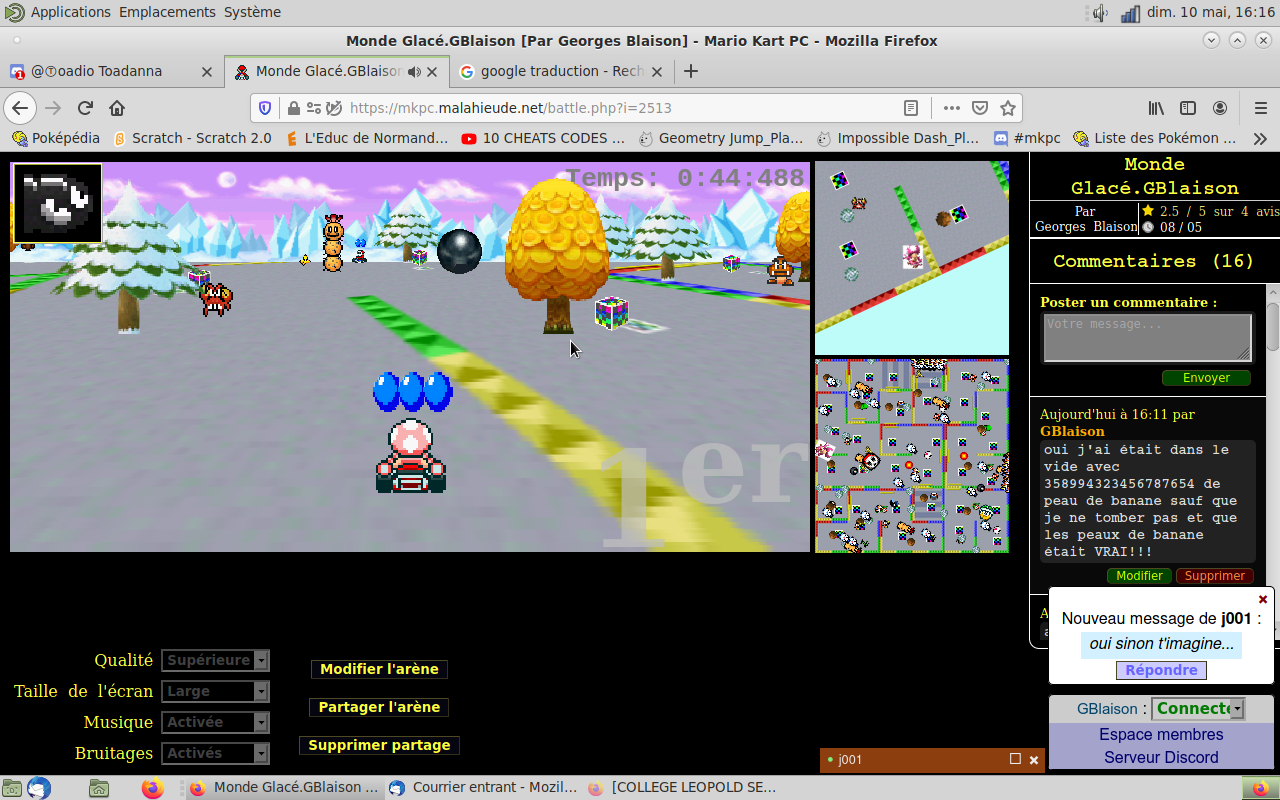Open the Musique dropdown

[x=216, y=722]
